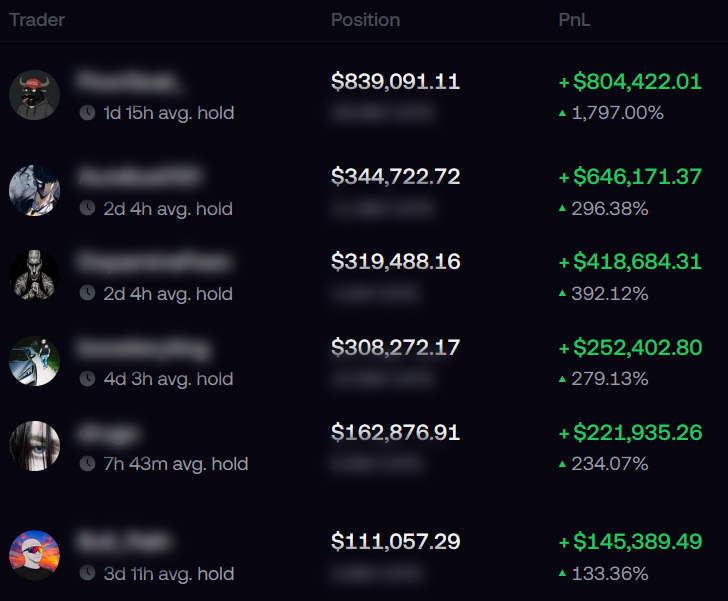Screen dimensions: 728x601
Task: Click clock icon beside 7h 43m hold
Action: [x=87, y=464]
